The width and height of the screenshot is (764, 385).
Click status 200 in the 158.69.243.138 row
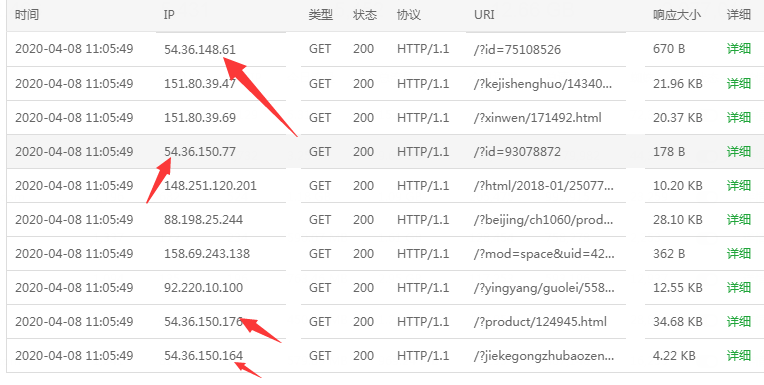[364, 253]
